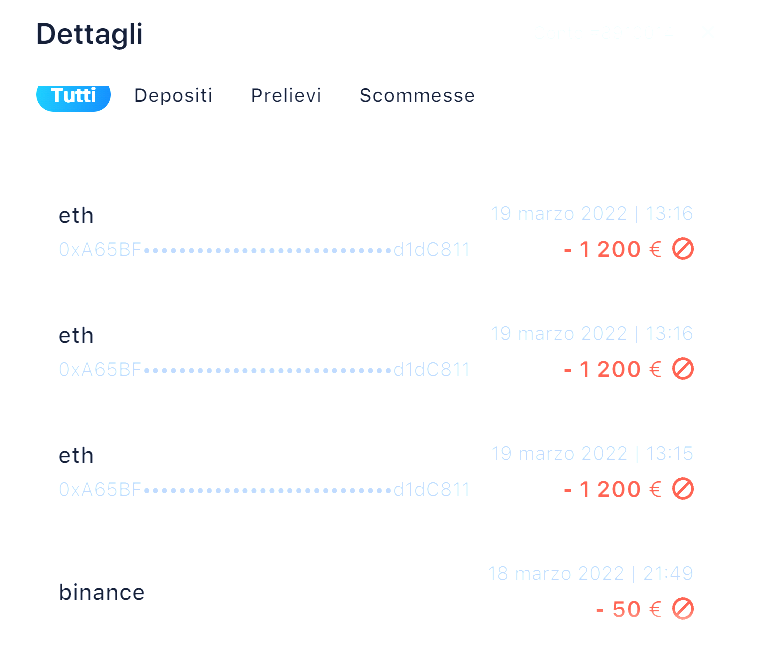Click the cancelled icon on the 13:15 eth transaction

pos(683,489)
